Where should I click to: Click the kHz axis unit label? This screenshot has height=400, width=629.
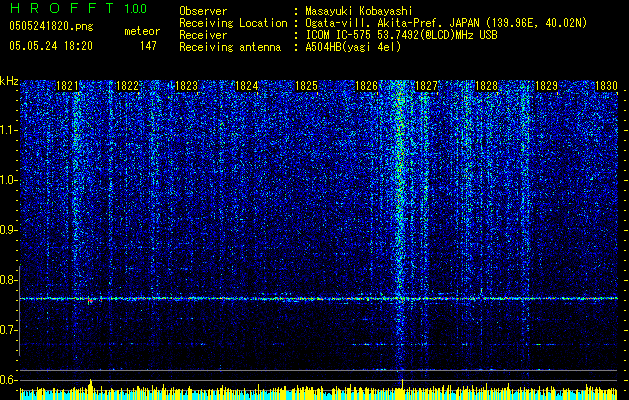coord(9,81)
